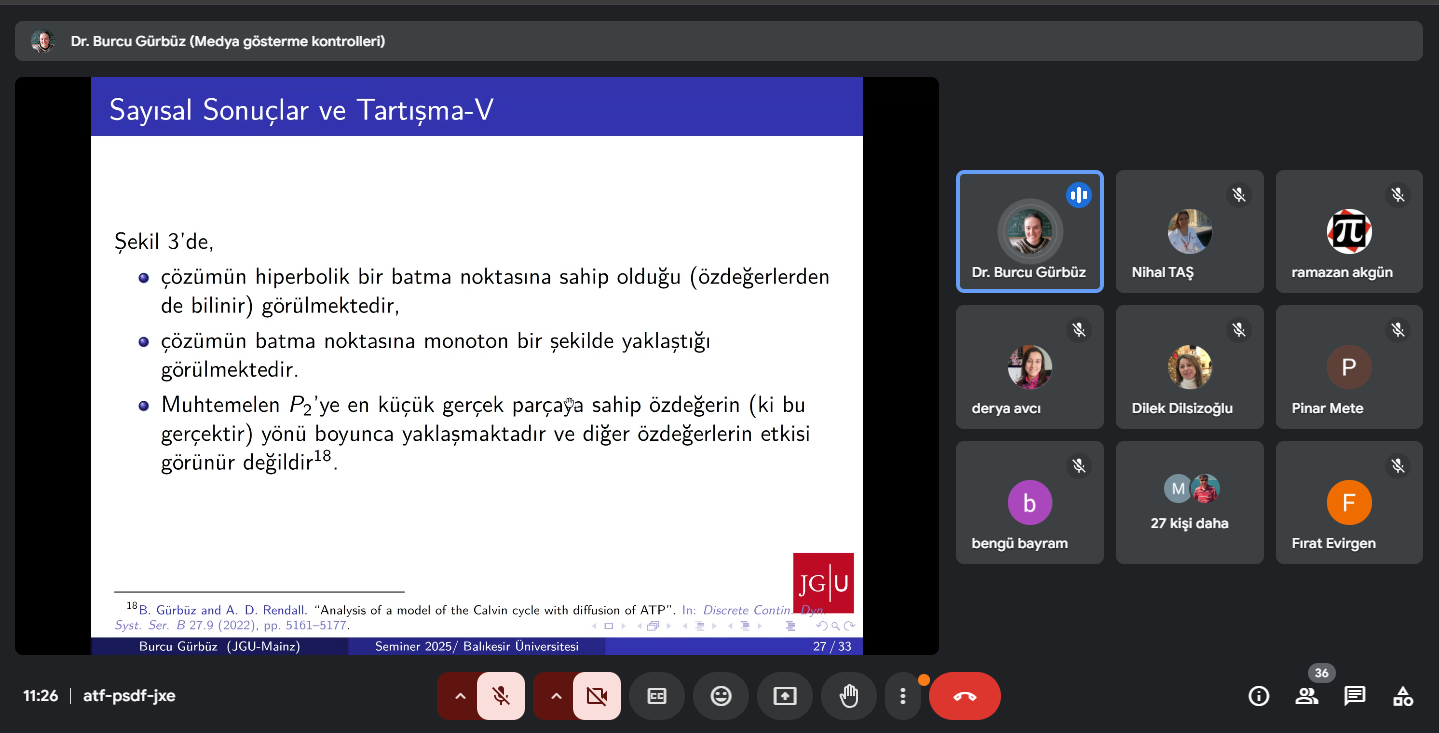The width and height of the screenshot is (1439, 733).
Task: Click avatar F of Fırat Evirgen
Action: [1349, 503]
